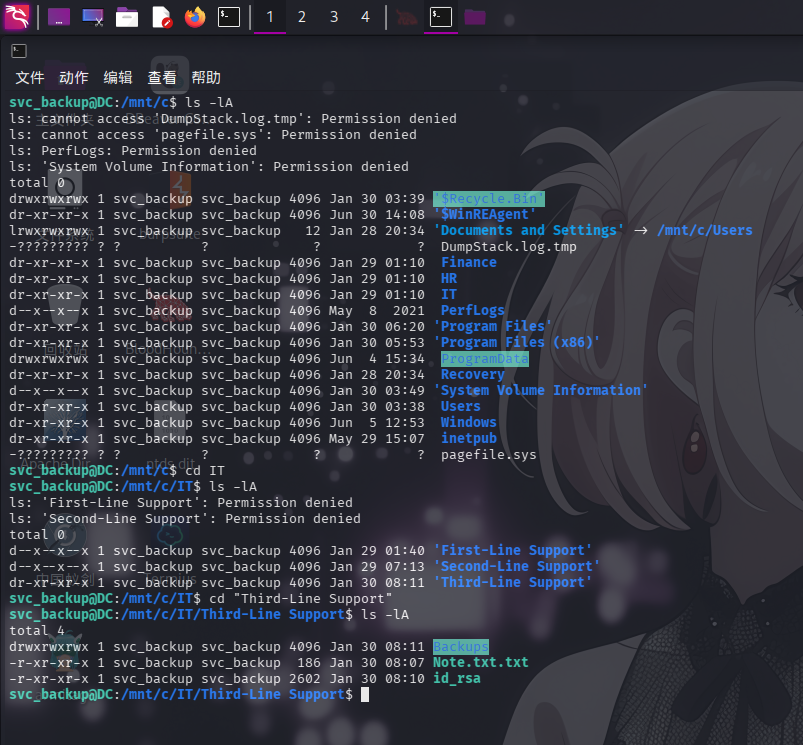Open the Kali Linux applications menu

pyautogui.click(x=17, y=16)
